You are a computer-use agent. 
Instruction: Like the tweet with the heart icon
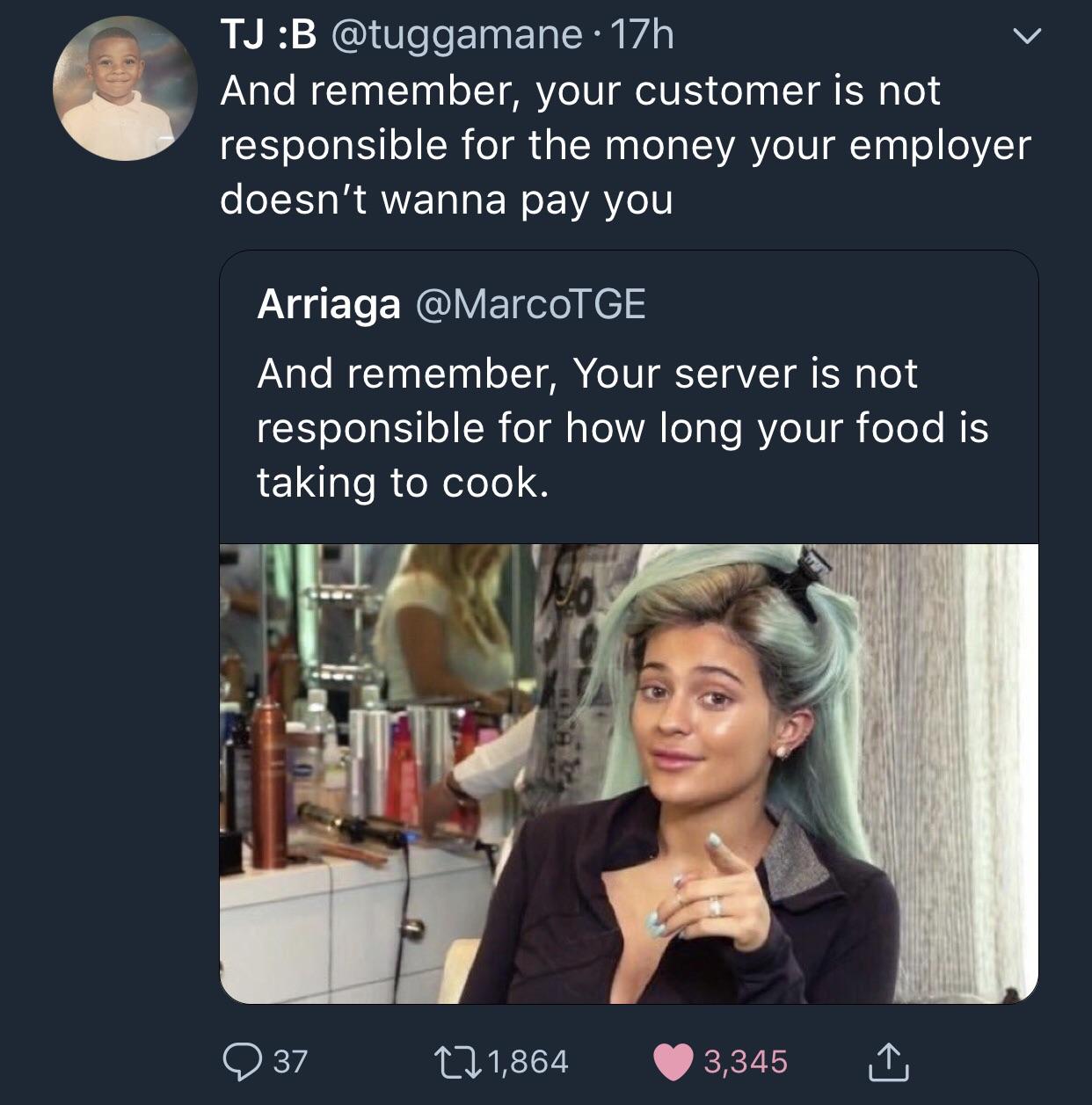tap(673, 1061)
